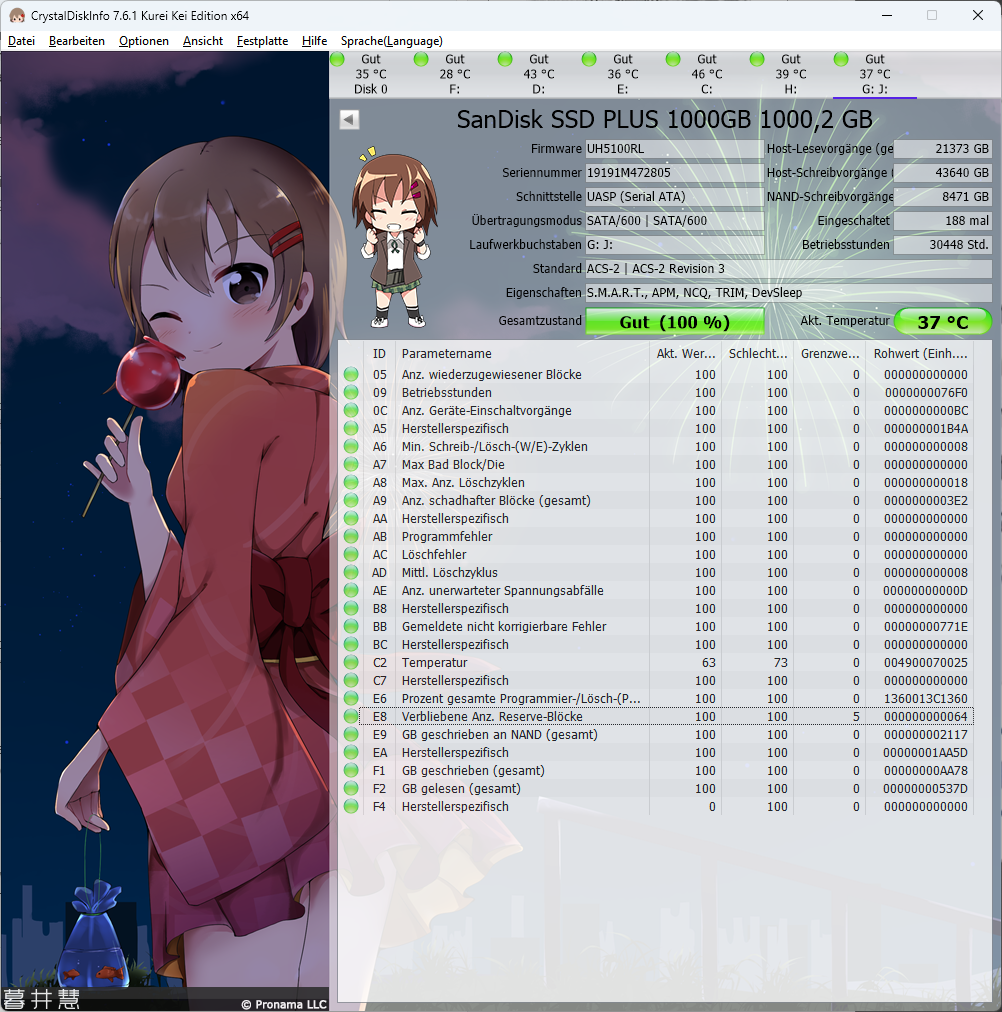Click green dot for Programmfehler row

[351, 536]
